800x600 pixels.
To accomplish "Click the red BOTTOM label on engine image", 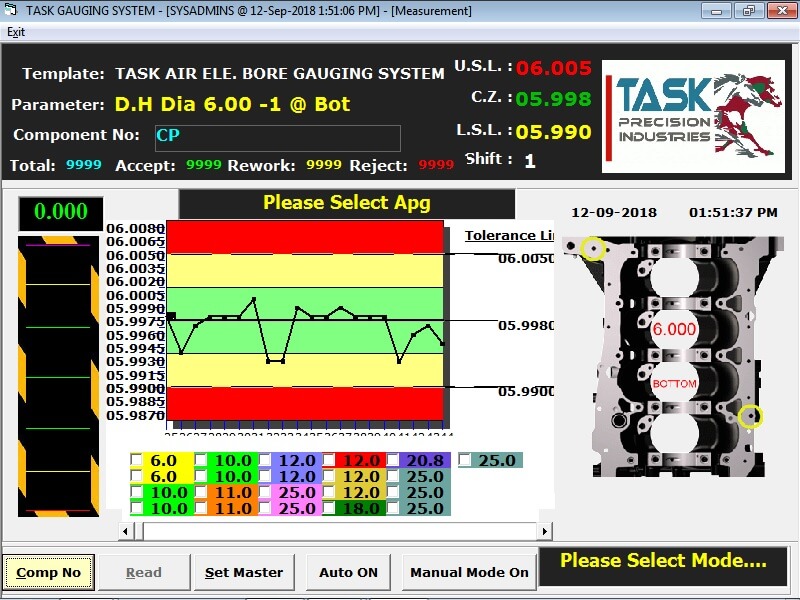I will [x=674, y=384].
